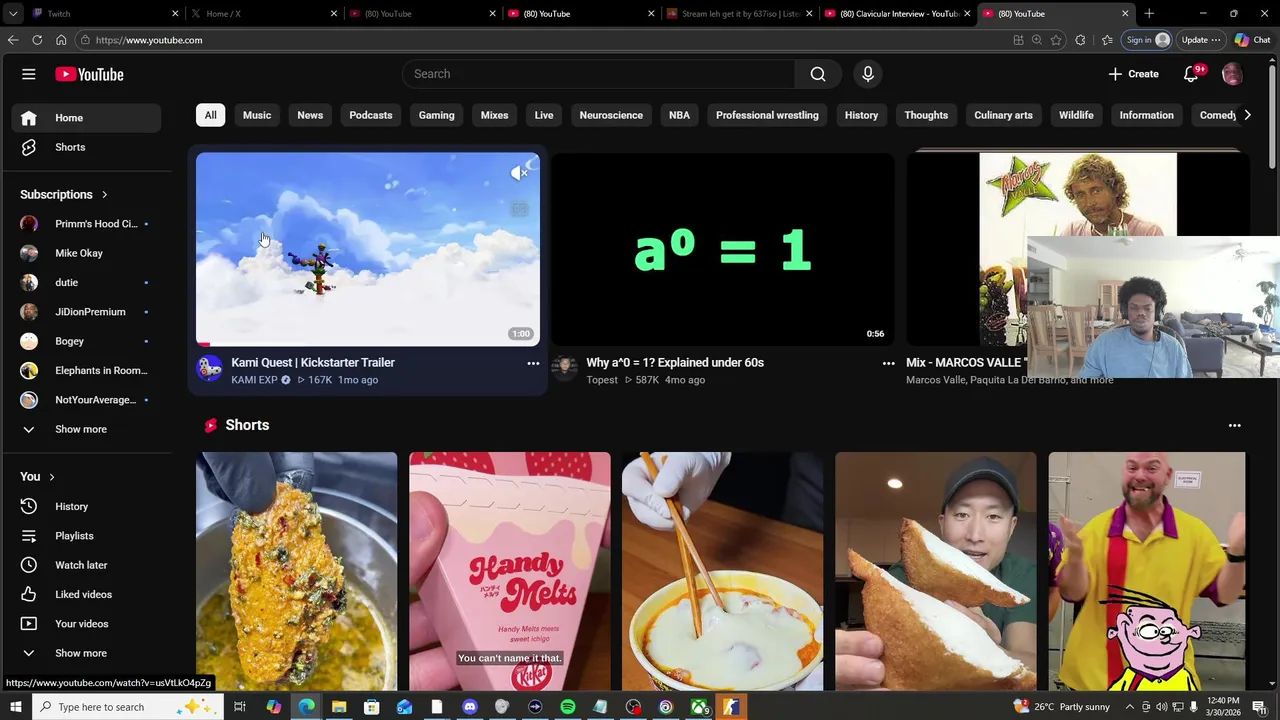The height and width of the screenshot is (720, 1280).
Task: Open the YouTube account avatar menu
Action: (1232, 74)
